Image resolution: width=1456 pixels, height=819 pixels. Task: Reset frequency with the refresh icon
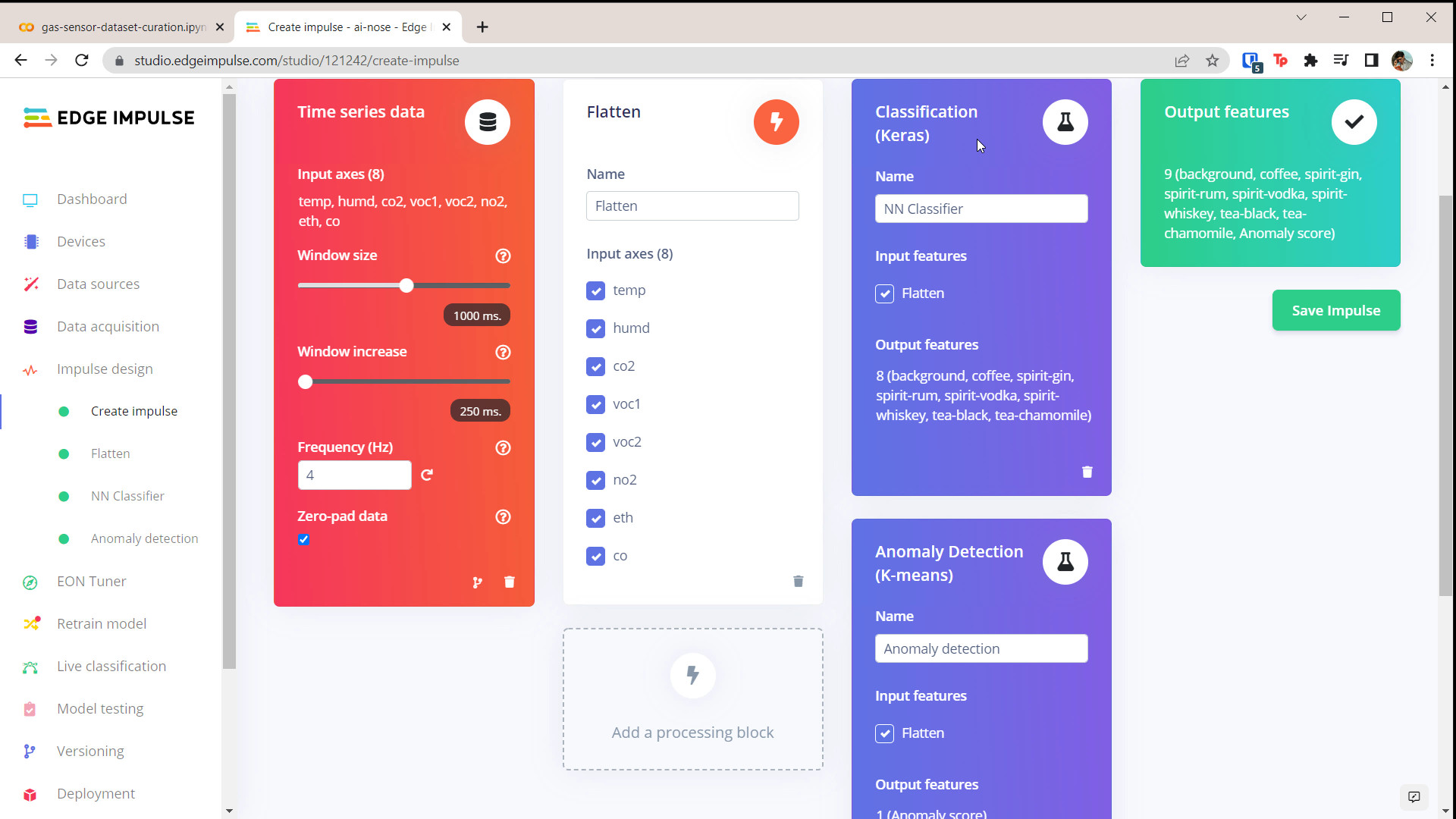point(427,475)
